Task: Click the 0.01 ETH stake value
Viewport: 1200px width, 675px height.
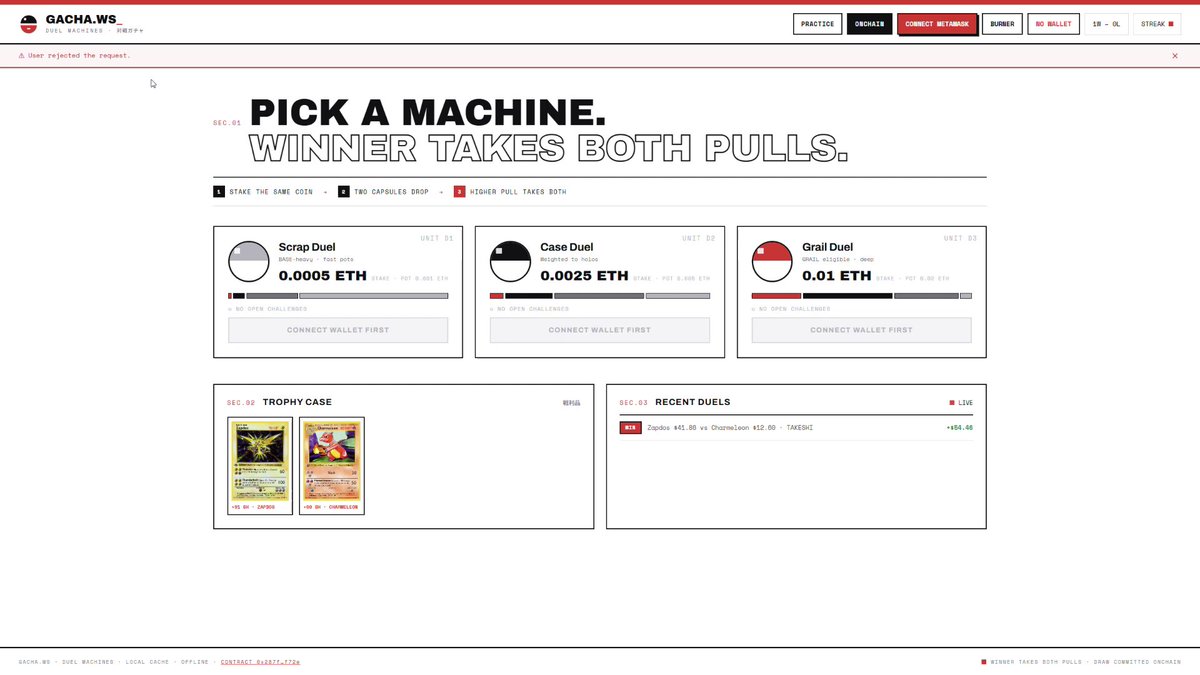Action: 837,276
